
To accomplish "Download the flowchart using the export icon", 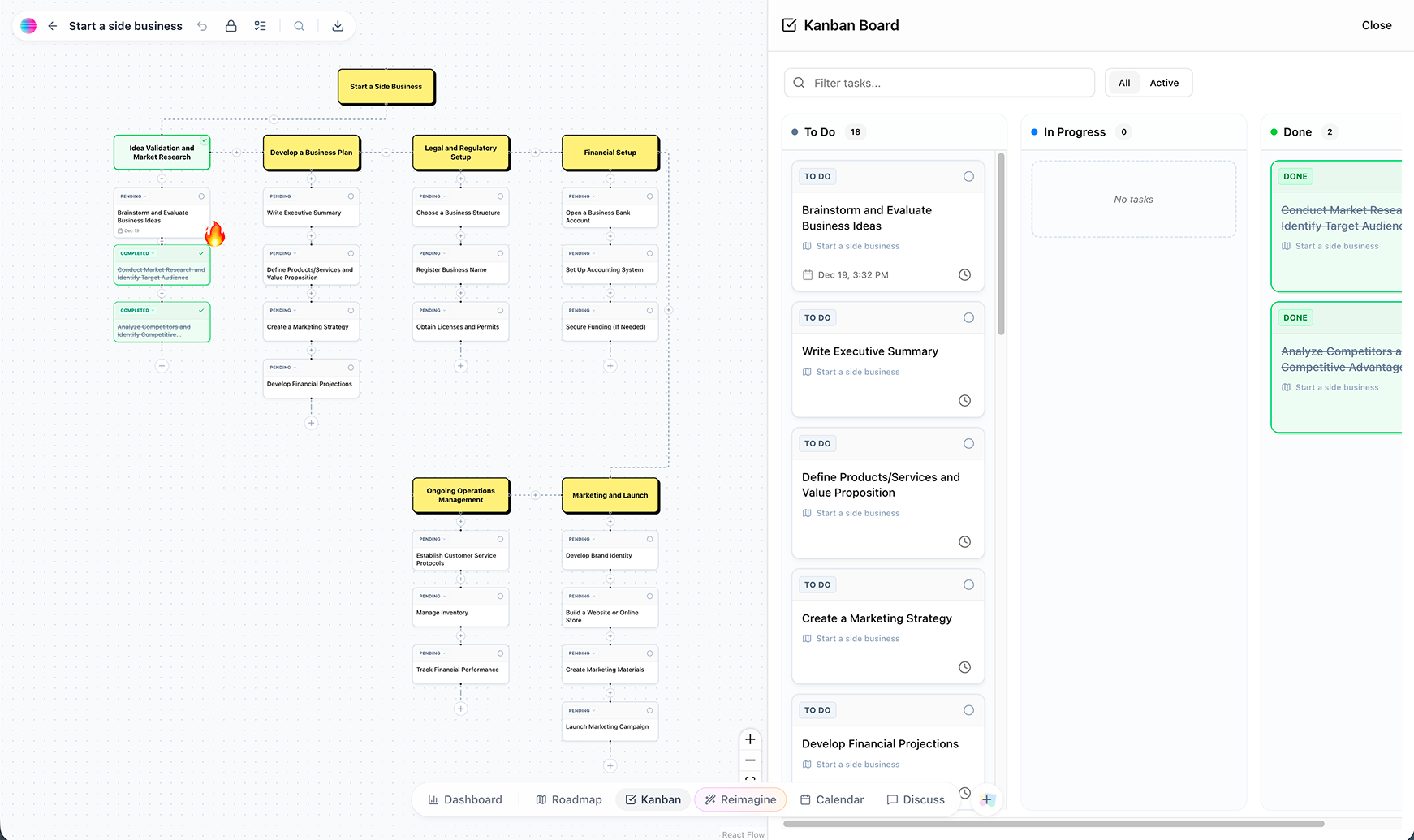I will pos(338,25).
